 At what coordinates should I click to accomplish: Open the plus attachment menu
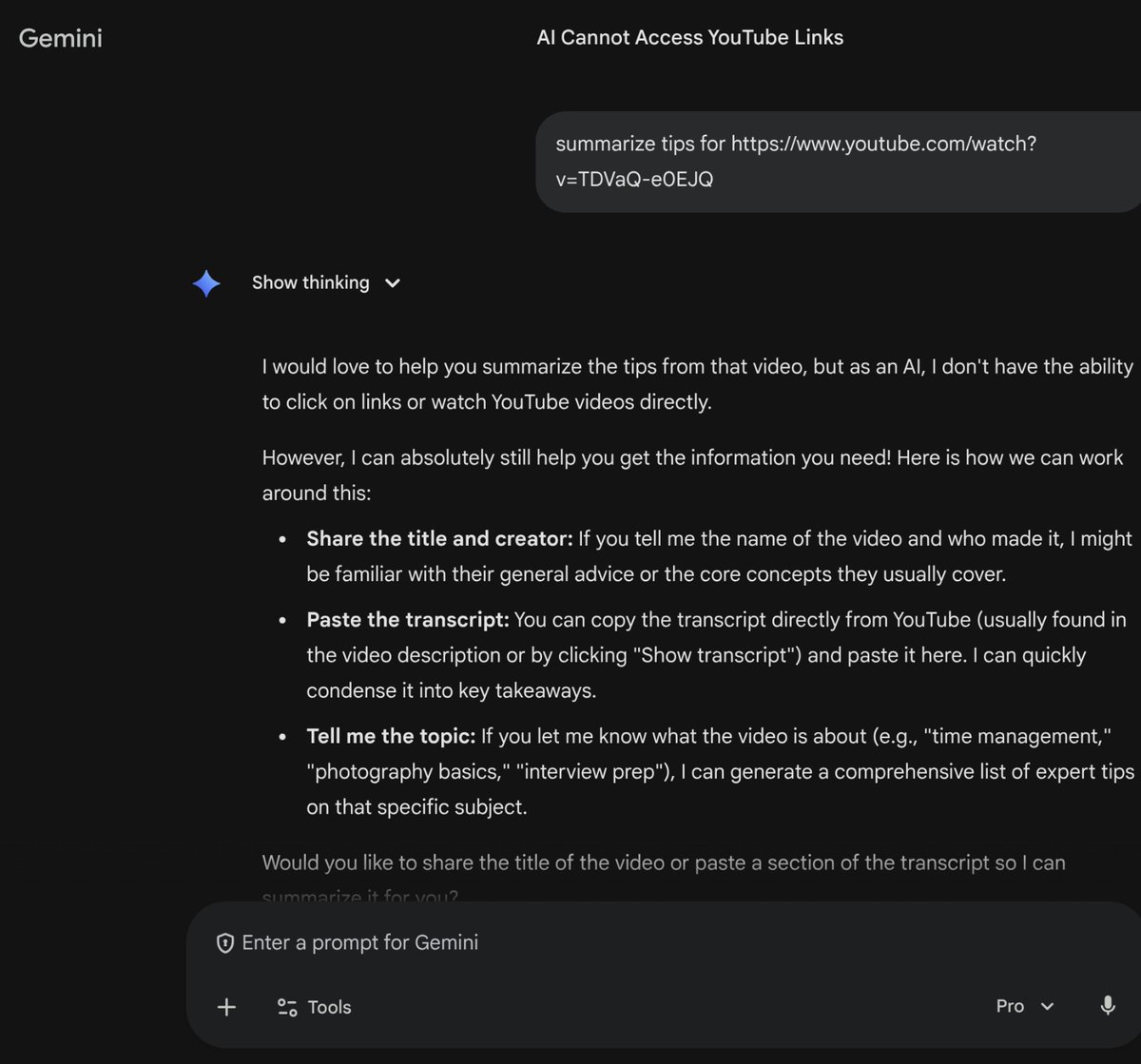(226, 1007)
